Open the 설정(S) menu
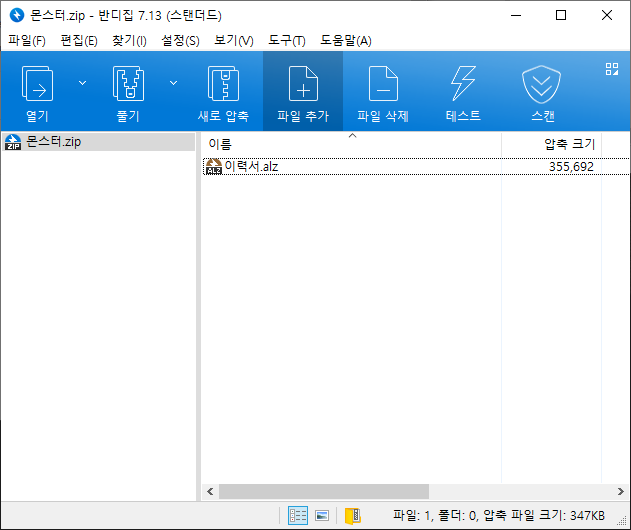Screen dimensions: 631x530 [x=180, y=40]
